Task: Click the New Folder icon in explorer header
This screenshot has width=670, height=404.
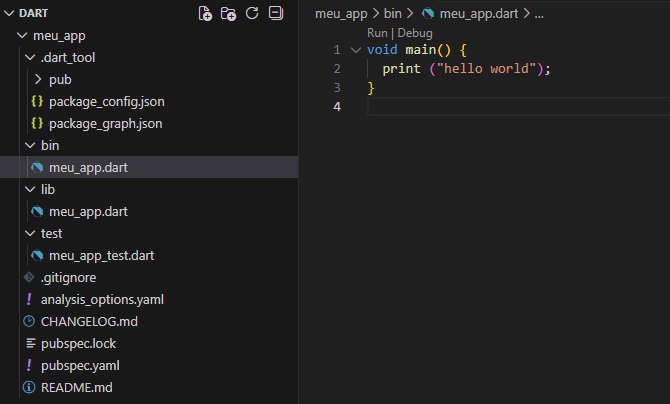Action: [x=228, y=13]
